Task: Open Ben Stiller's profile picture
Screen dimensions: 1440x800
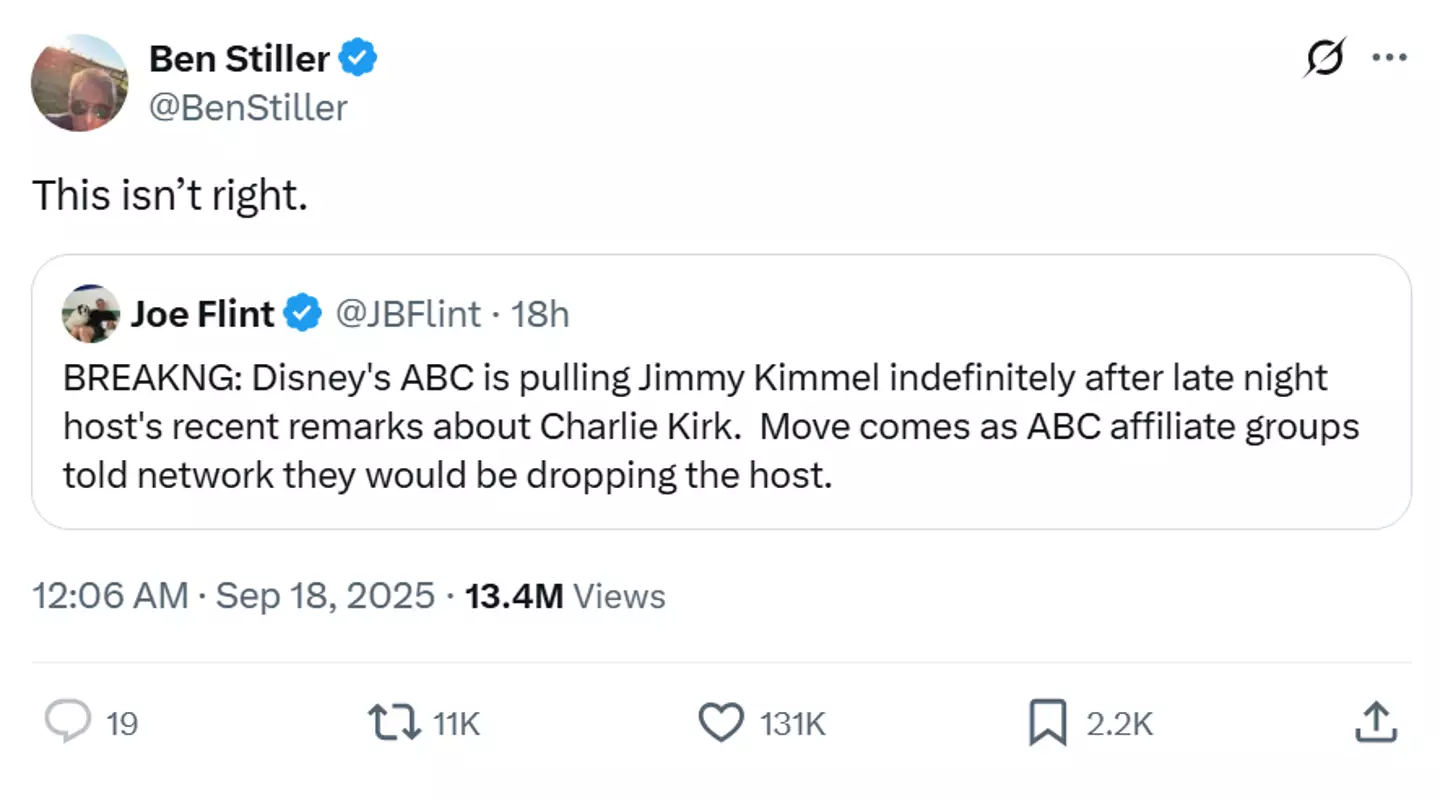Action: coord(80,83)
